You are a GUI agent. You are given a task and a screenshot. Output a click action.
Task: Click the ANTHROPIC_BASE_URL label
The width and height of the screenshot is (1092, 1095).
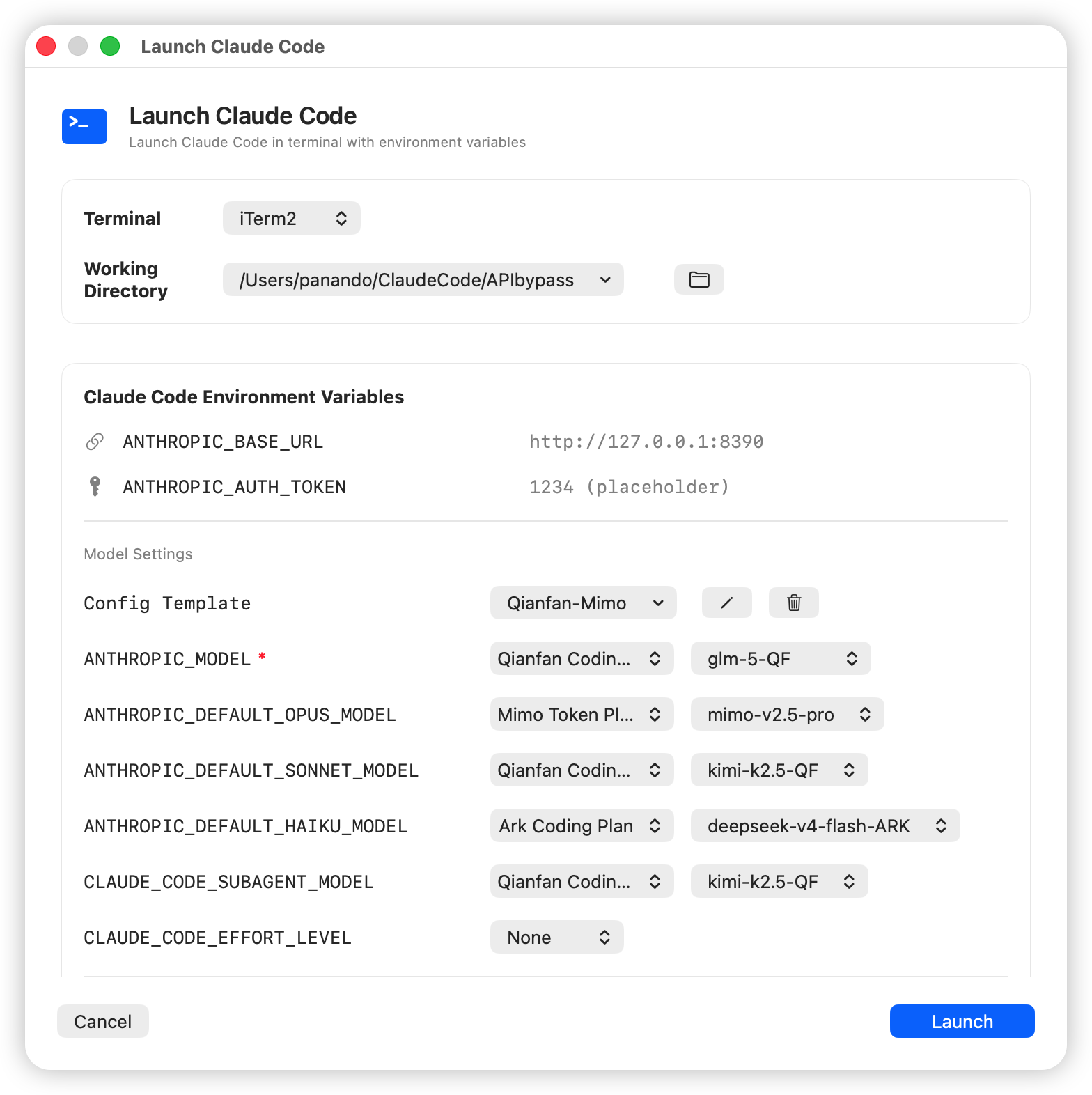[223, 442]
